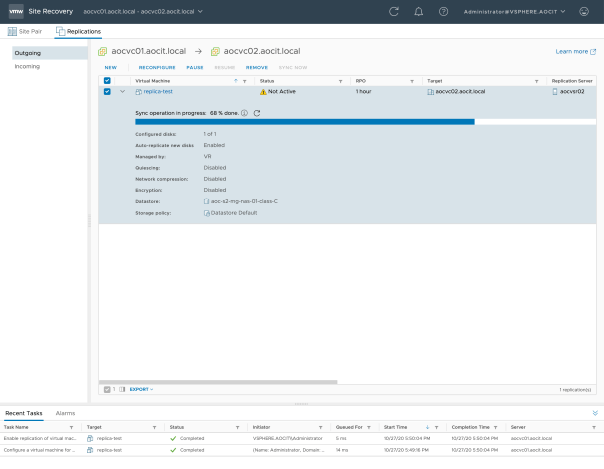Open the column chooser icon in grid footer

tap(122, 389)
